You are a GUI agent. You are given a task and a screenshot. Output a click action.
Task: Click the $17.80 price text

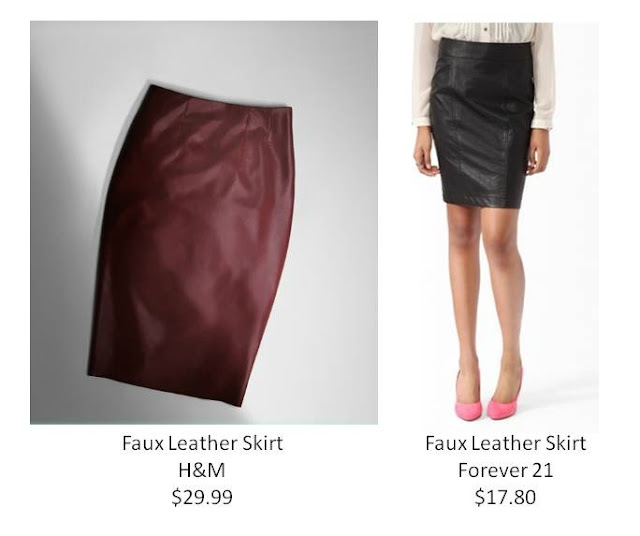coord(505,497)
